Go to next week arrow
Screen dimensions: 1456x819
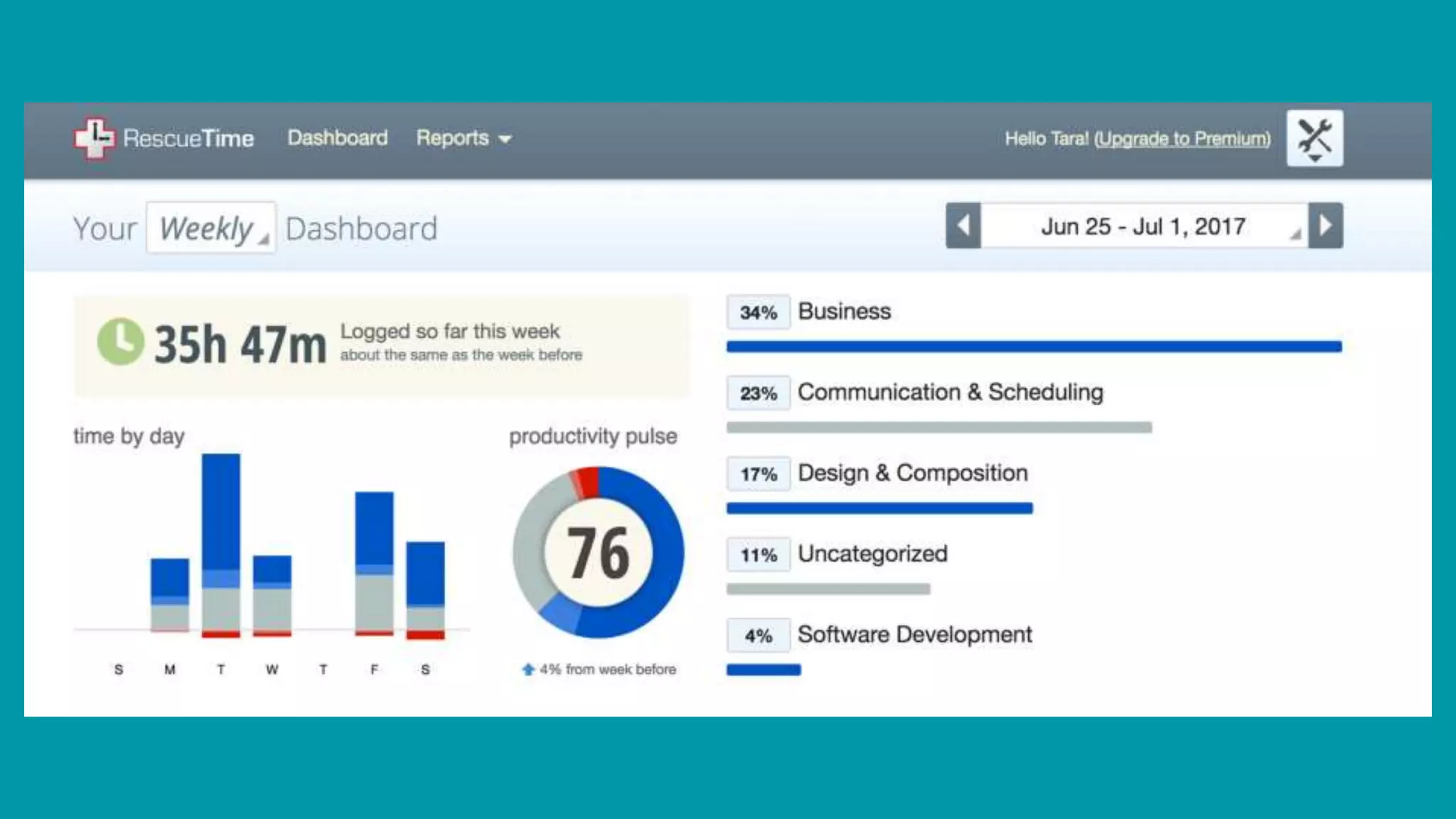click(1325, 226)
